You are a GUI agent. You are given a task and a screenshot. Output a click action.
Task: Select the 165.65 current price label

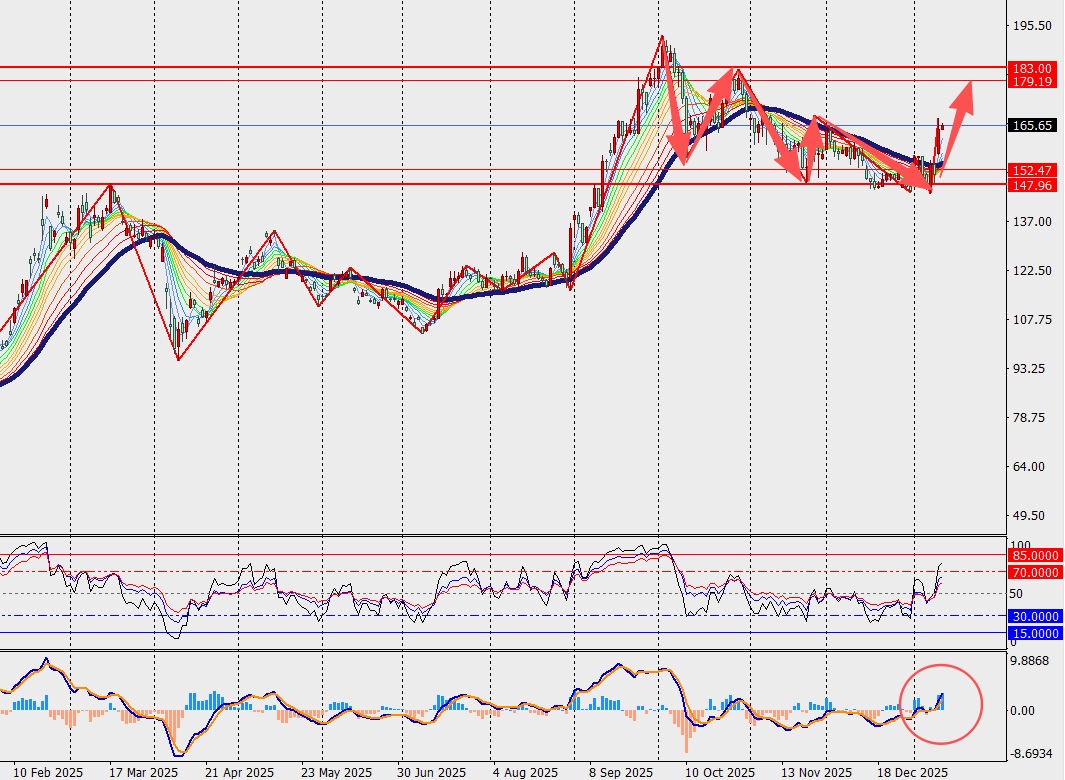tap(1031, 126)
